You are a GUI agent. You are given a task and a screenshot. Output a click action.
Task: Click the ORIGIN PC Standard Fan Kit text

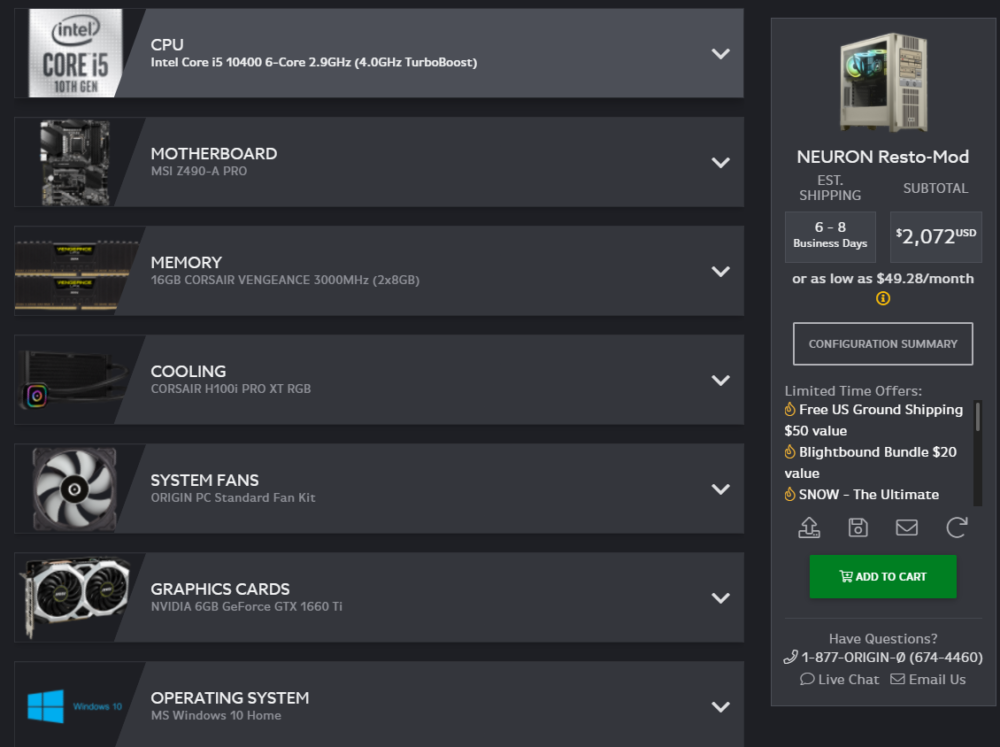pyautogui.click(x=233, y=498)
